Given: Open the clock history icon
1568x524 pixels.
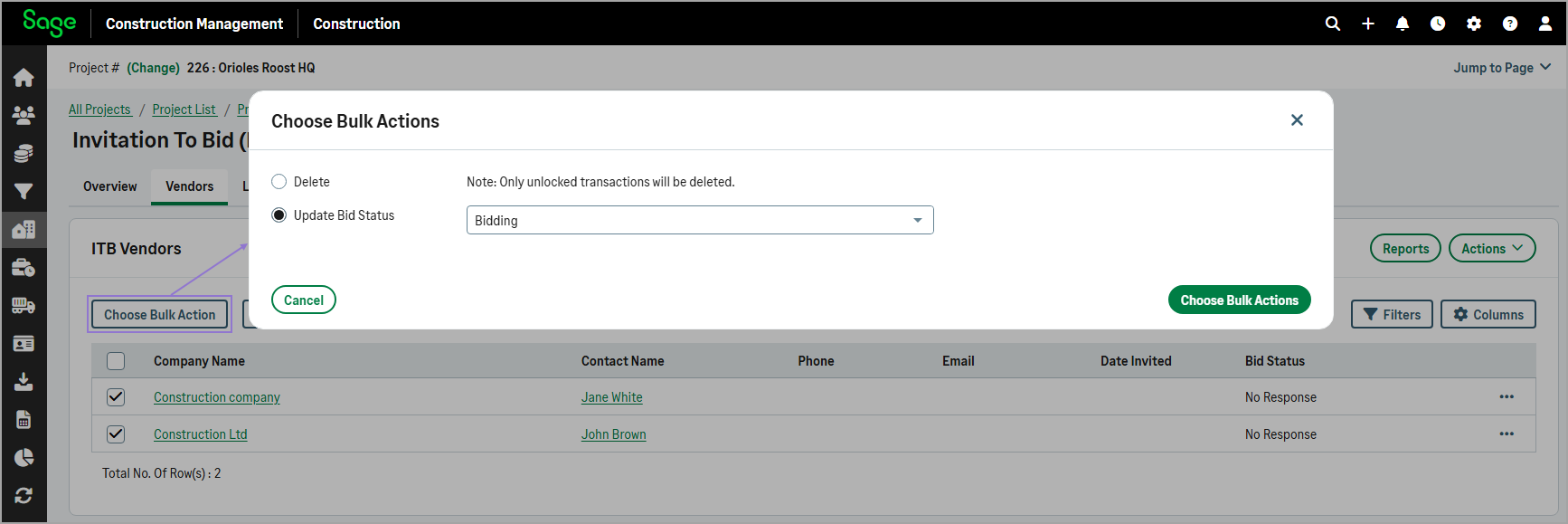Looking at the screenshot, I should [1437, 24].
